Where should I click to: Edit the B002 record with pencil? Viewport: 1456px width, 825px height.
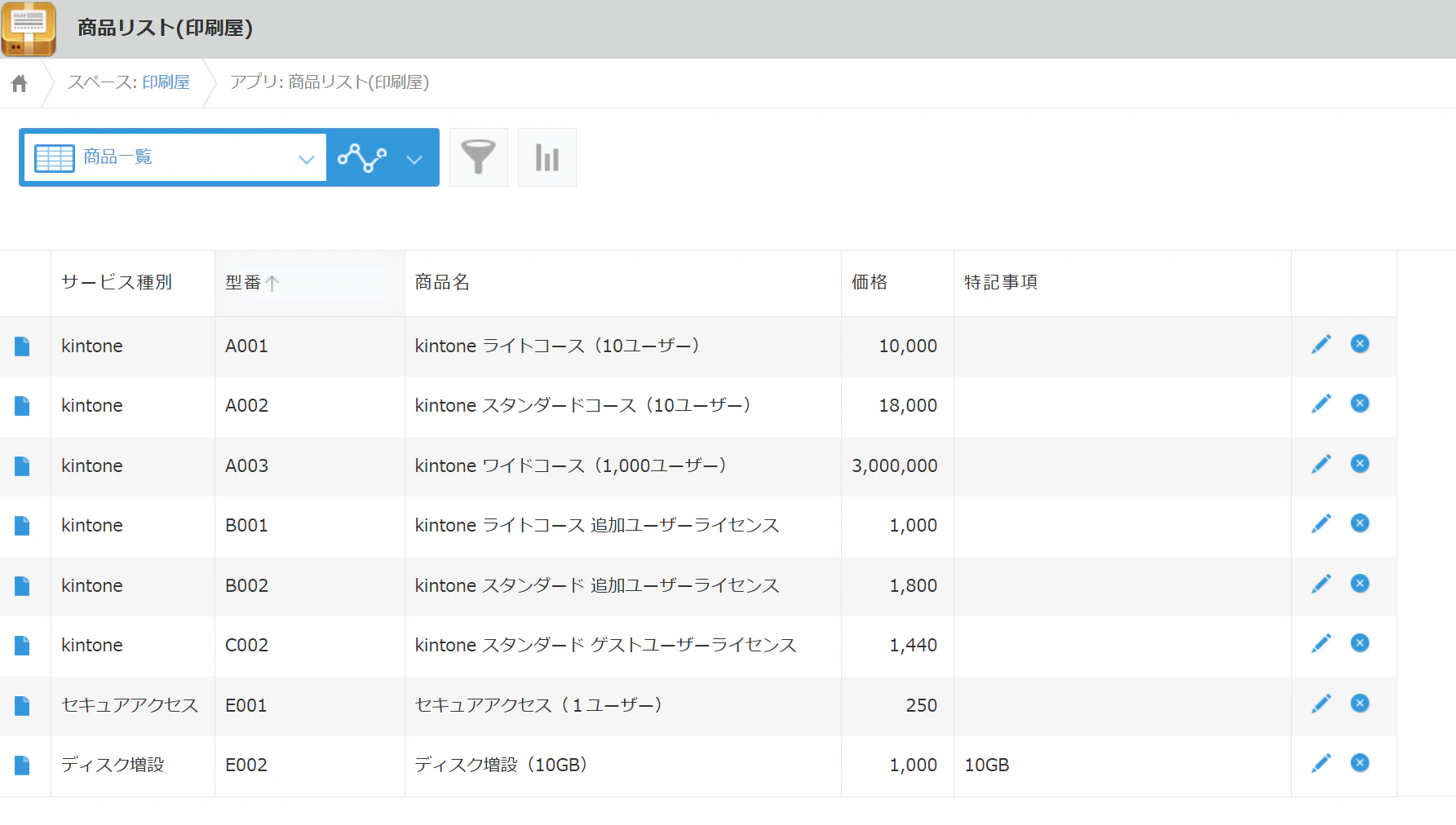1321,585
